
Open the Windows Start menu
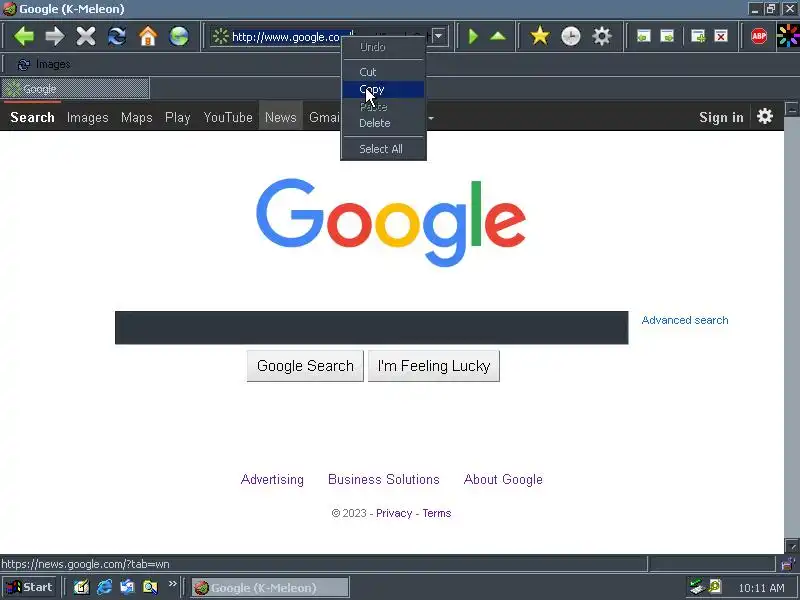coord(29,587)
